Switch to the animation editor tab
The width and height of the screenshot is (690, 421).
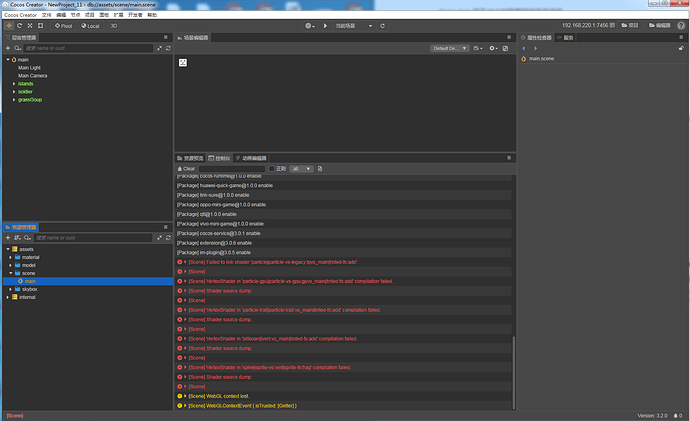[251, 158]
